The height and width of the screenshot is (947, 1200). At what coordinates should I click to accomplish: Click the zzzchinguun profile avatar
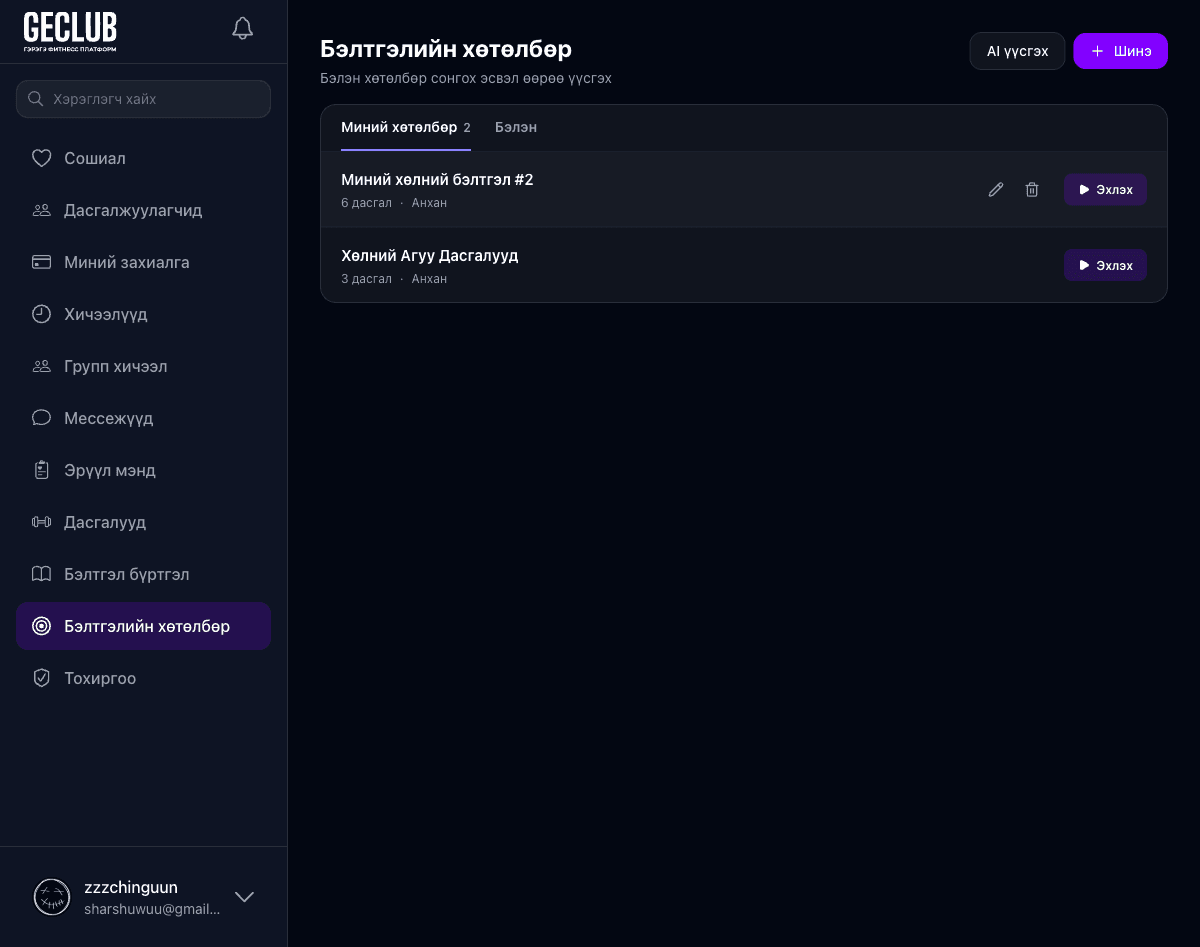pos(52,897)
